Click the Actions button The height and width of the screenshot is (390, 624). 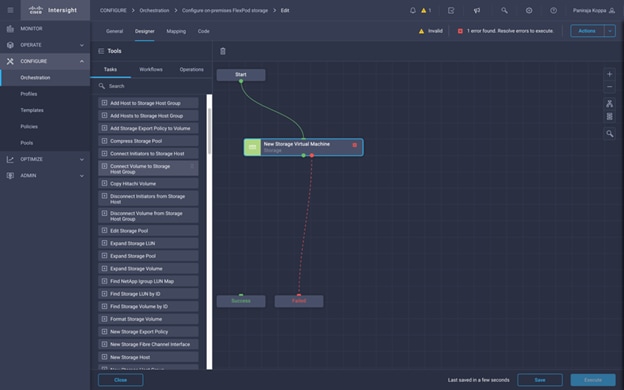(x=587, y=31)
